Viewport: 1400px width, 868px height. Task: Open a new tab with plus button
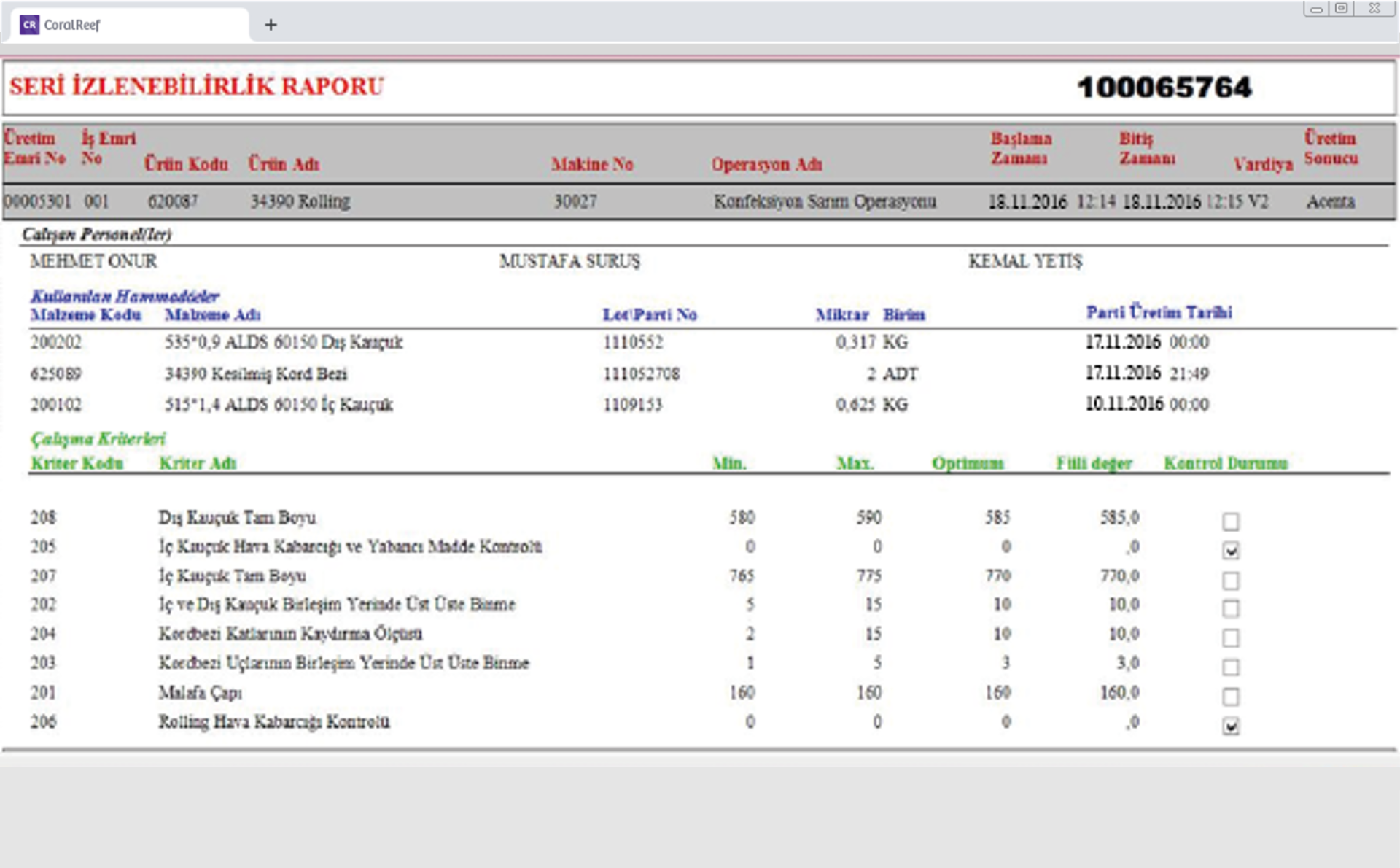coord(271,25)
